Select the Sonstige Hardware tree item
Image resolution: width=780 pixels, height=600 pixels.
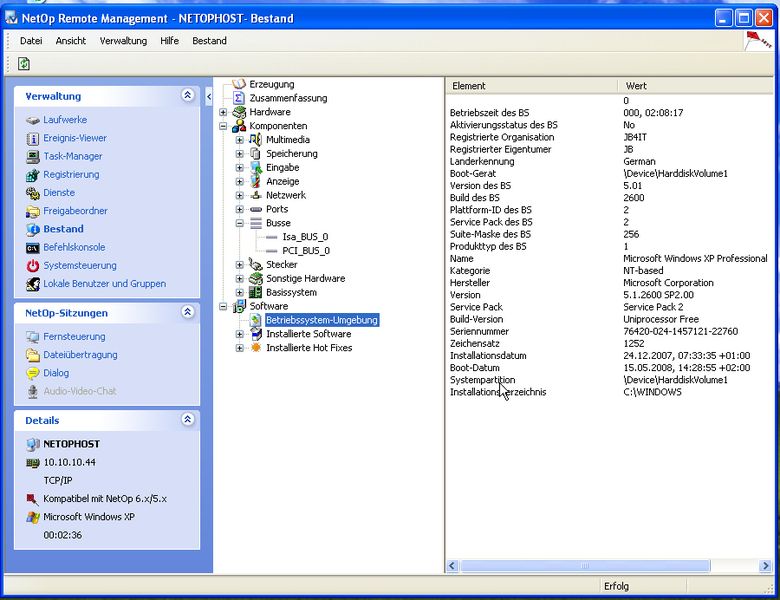[305, 279]
